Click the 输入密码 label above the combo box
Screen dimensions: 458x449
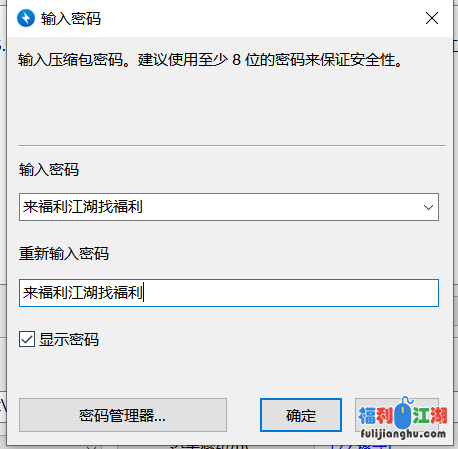click(49, 169)
